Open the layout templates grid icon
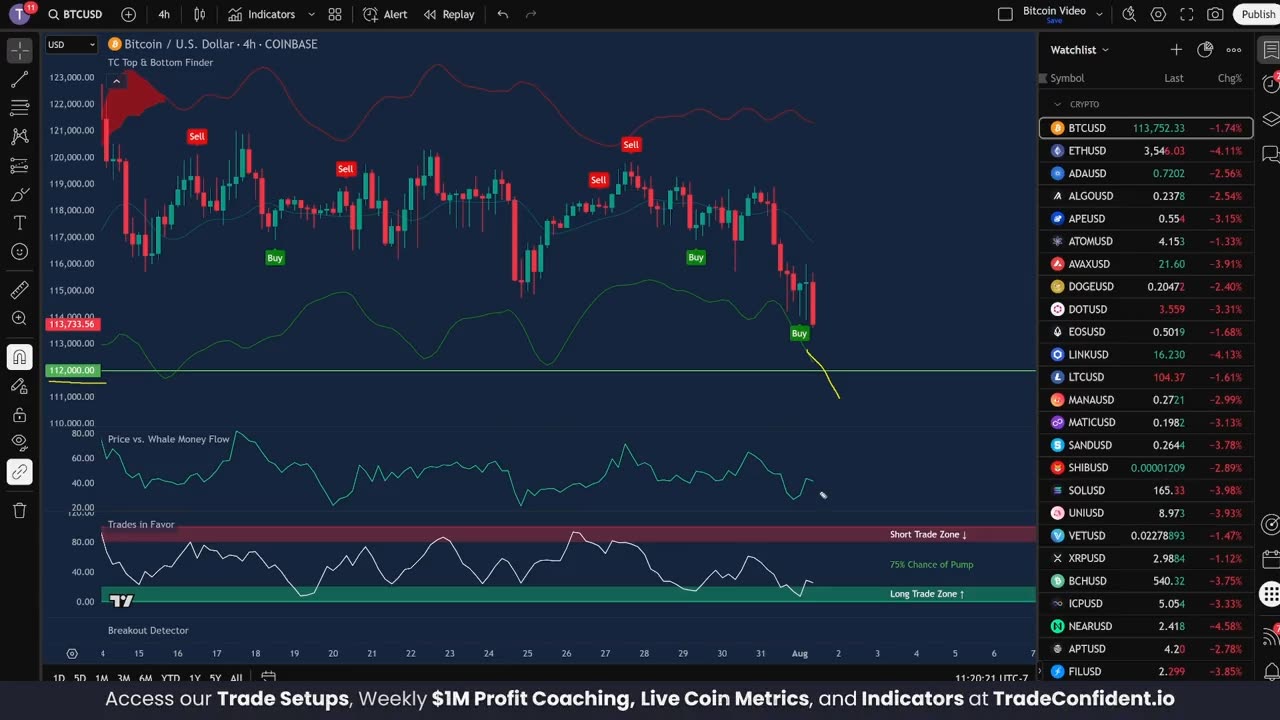The width and height of the screenshot is (1280, 720). [335, 14]
